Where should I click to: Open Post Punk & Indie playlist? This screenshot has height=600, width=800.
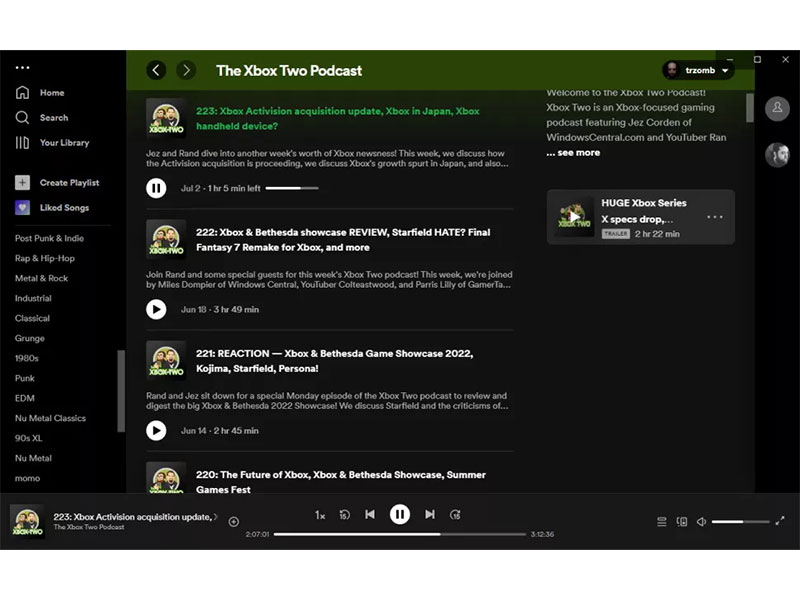pos(49,238)
